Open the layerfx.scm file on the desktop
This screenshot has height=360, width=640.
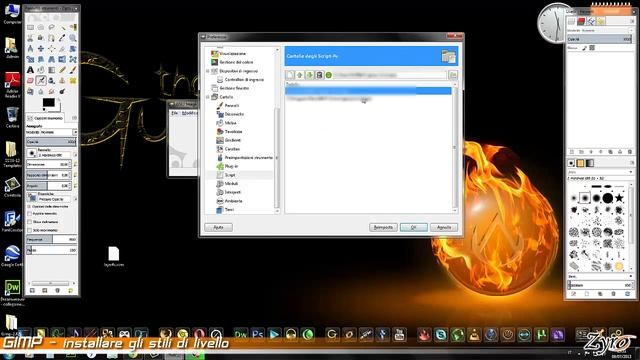tap(113, 257)
